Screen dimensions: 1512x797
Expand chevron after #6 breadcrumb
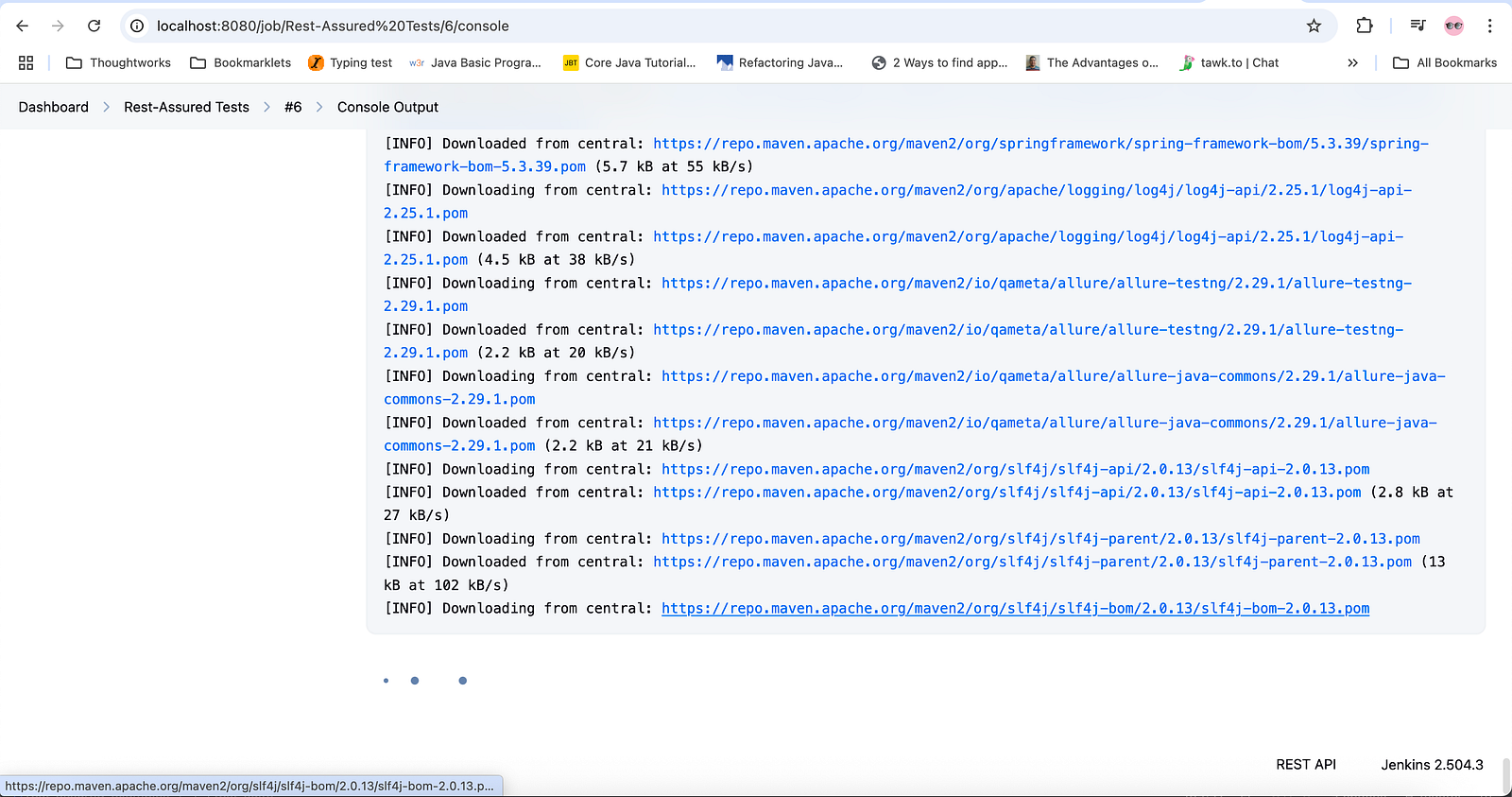319,107
